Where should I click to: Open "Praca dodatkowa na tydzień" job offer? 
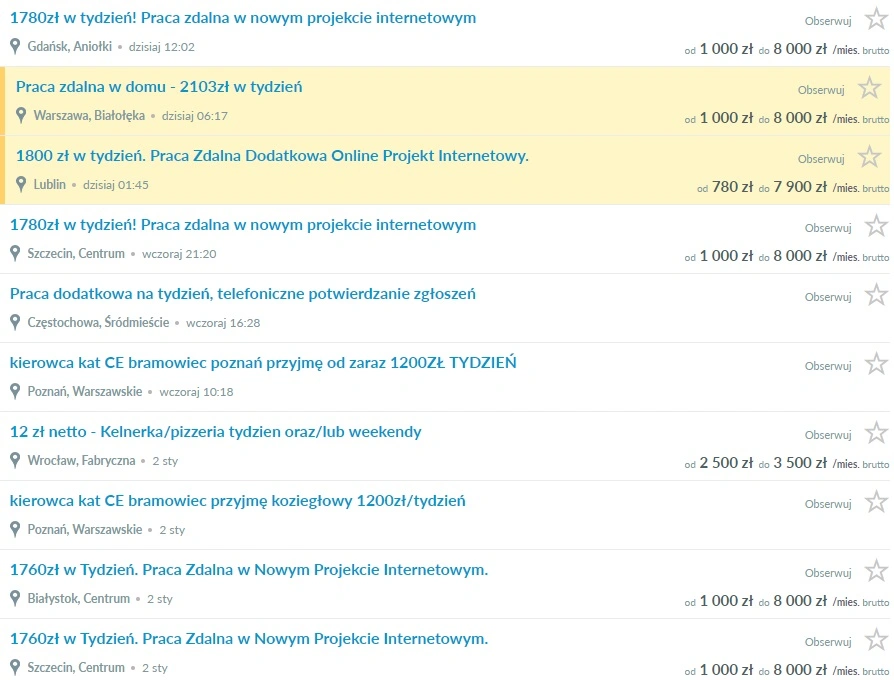pos(242,294)
